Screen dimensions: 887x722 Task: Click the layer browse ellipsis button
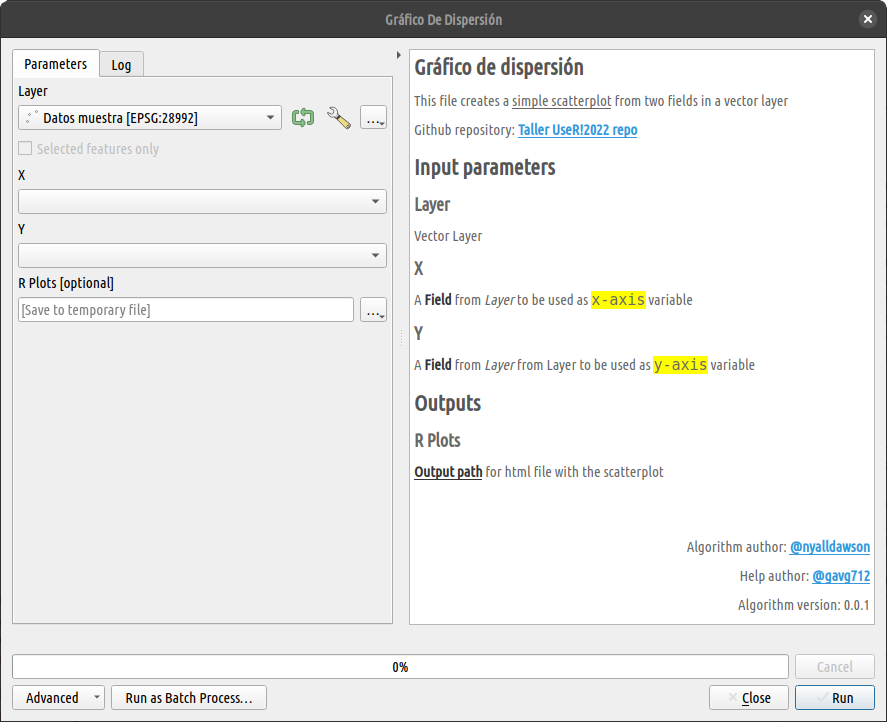(x=374, y=118)
